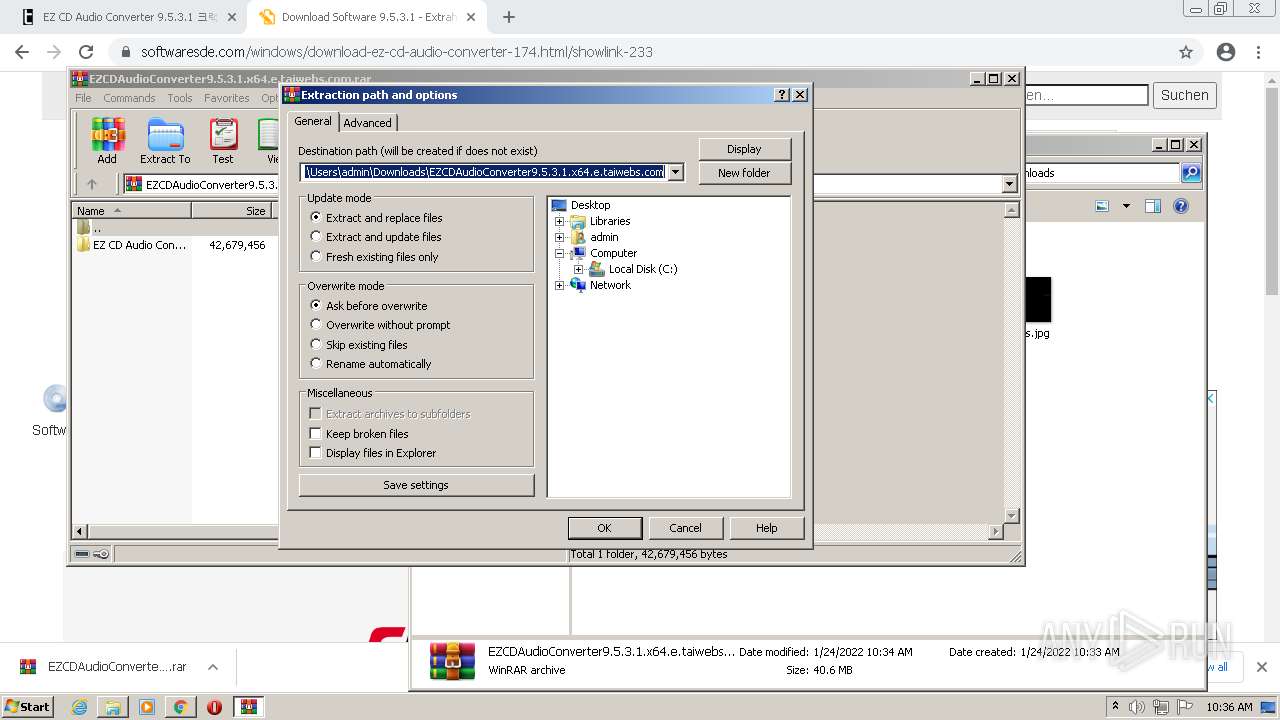Image resolution: width=1280 pixels, height=720 pixels.
Task: Click WinRAR's up-one-level arrow icon
Action: pos(92,184)
